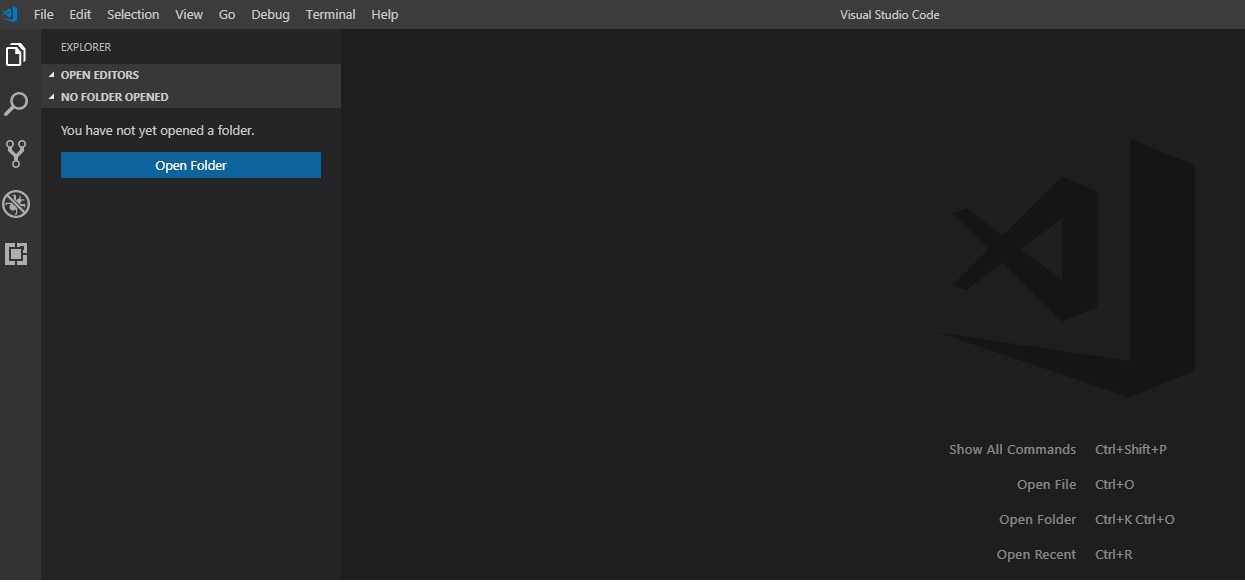Viewport: 1245px width, 582px height.
Task: Click the Ctrl+Shift+P keybinding label
Action: [1131, 450]
